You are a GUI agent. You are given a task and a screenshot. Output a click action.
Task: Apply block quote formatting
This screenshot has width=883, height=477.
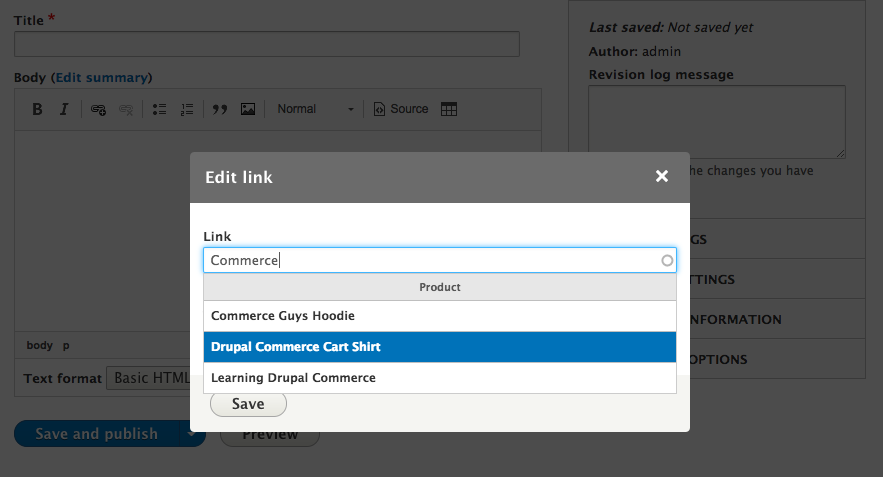[220, 109]
